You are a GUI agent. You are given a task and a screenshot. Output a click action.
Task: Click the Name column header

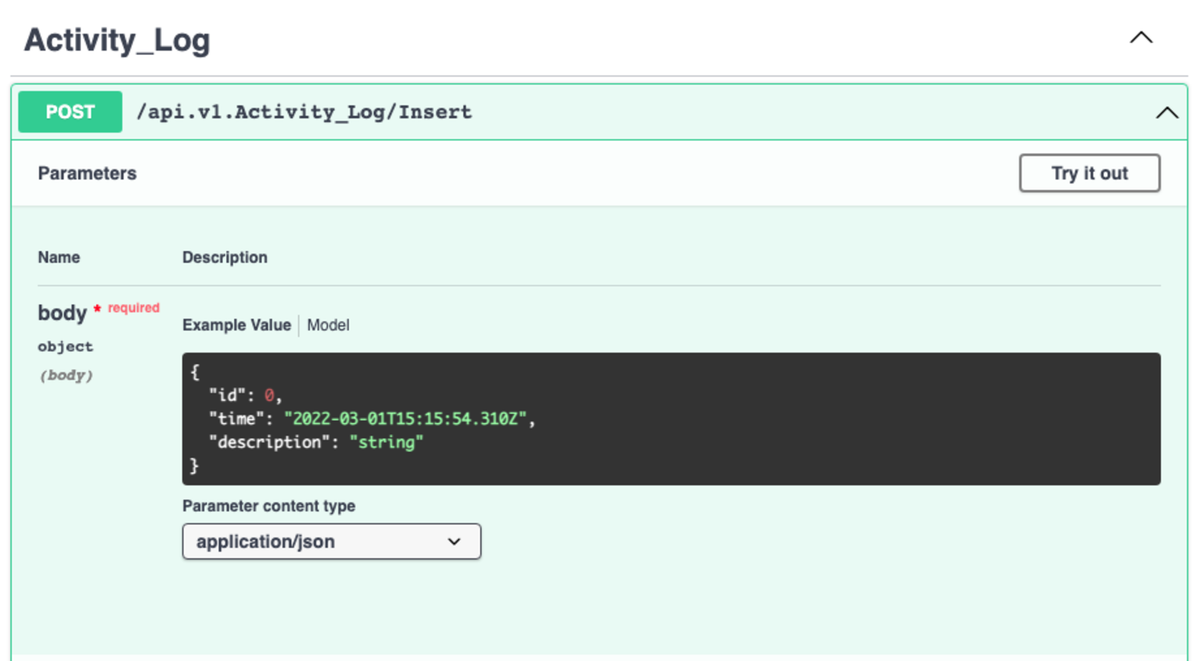pyautogui.click(x=58, y=257)
